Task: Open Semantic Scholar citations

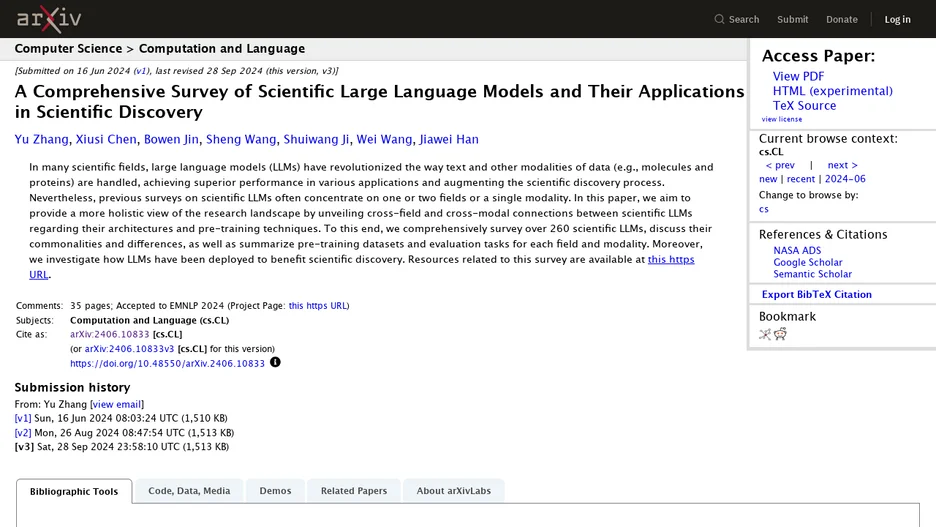Action: (812, 275)
